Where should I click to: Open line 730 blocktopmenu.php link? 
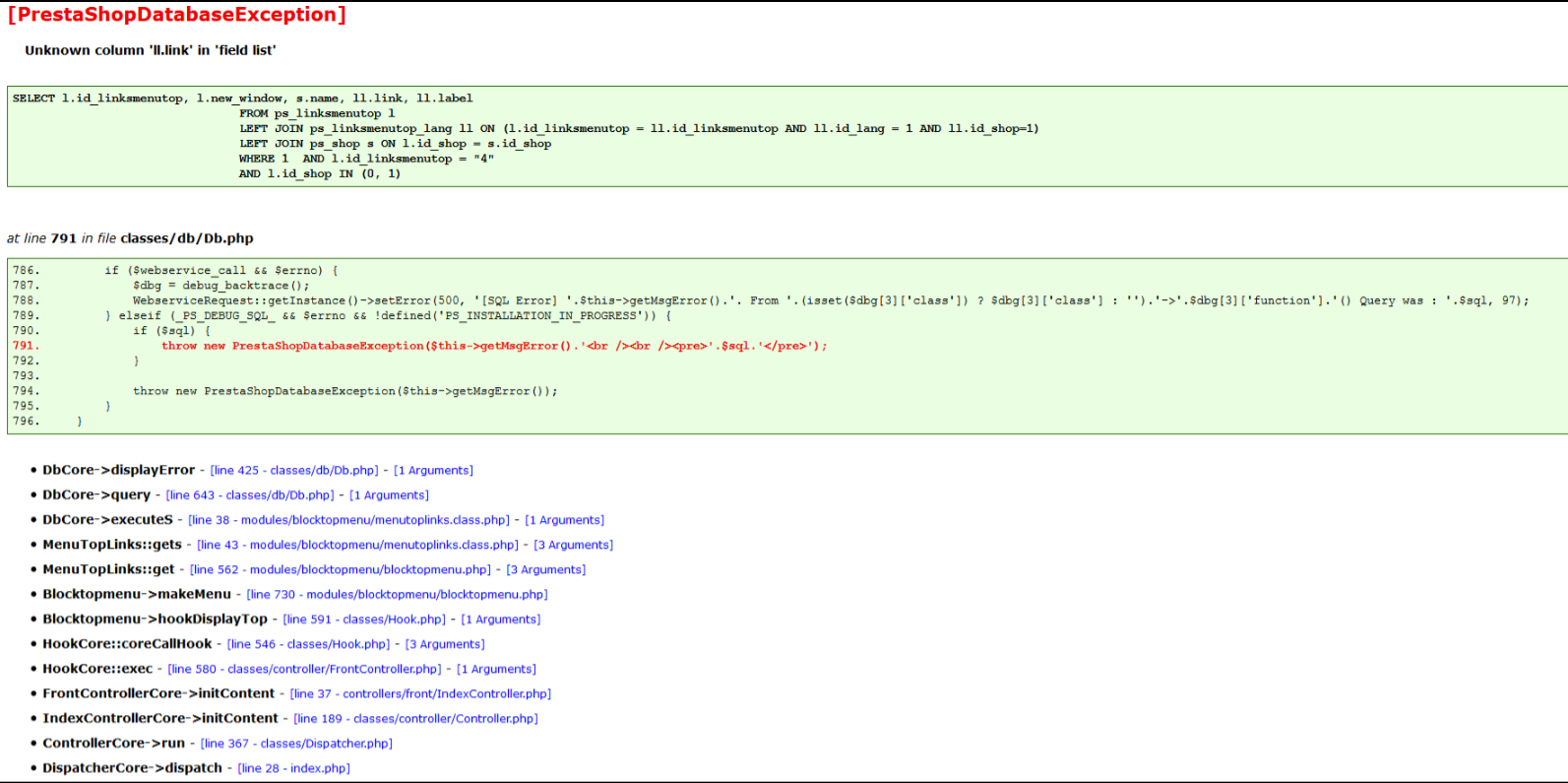click(x=397, y=594)
